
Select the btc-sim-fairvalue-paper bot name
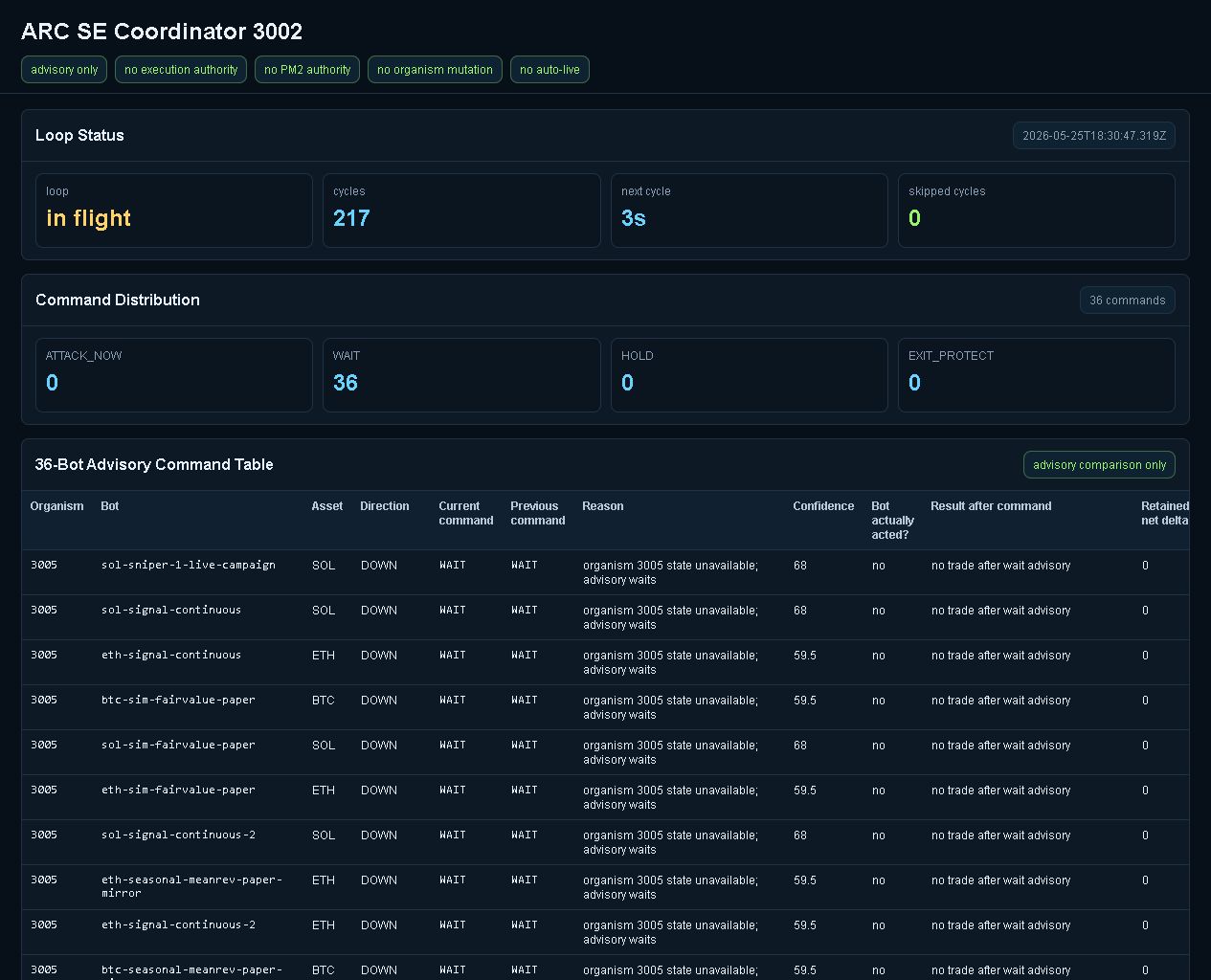[x=178, y=700]
